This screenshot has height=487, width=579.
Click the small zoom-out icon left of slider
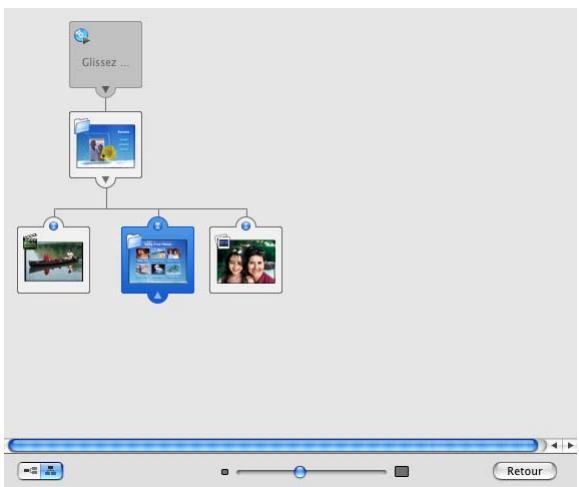point(225,472)
